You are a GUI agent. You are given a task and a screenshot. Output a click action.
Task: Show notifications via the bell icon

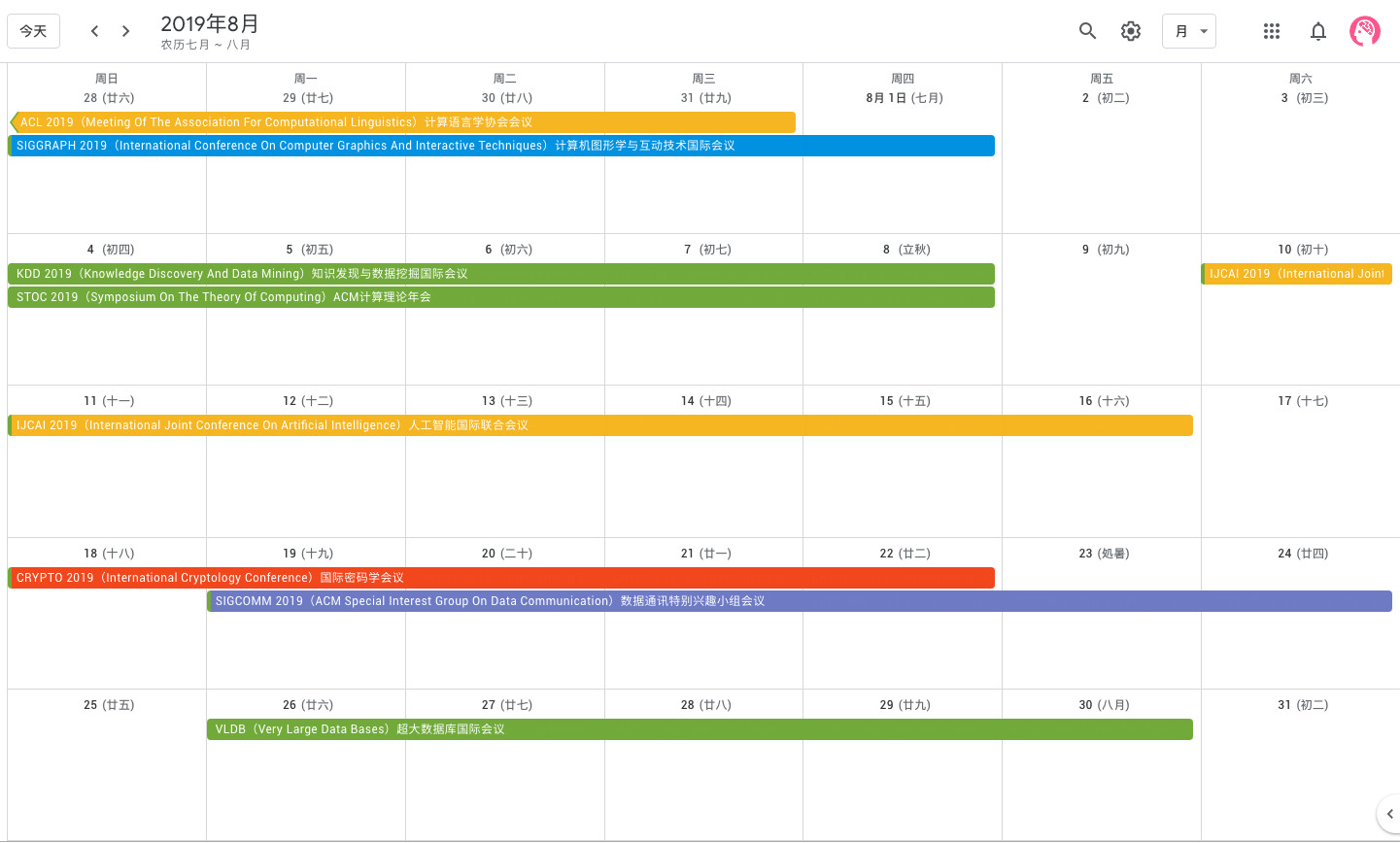pyautogui.click(x=1318, y=31)
